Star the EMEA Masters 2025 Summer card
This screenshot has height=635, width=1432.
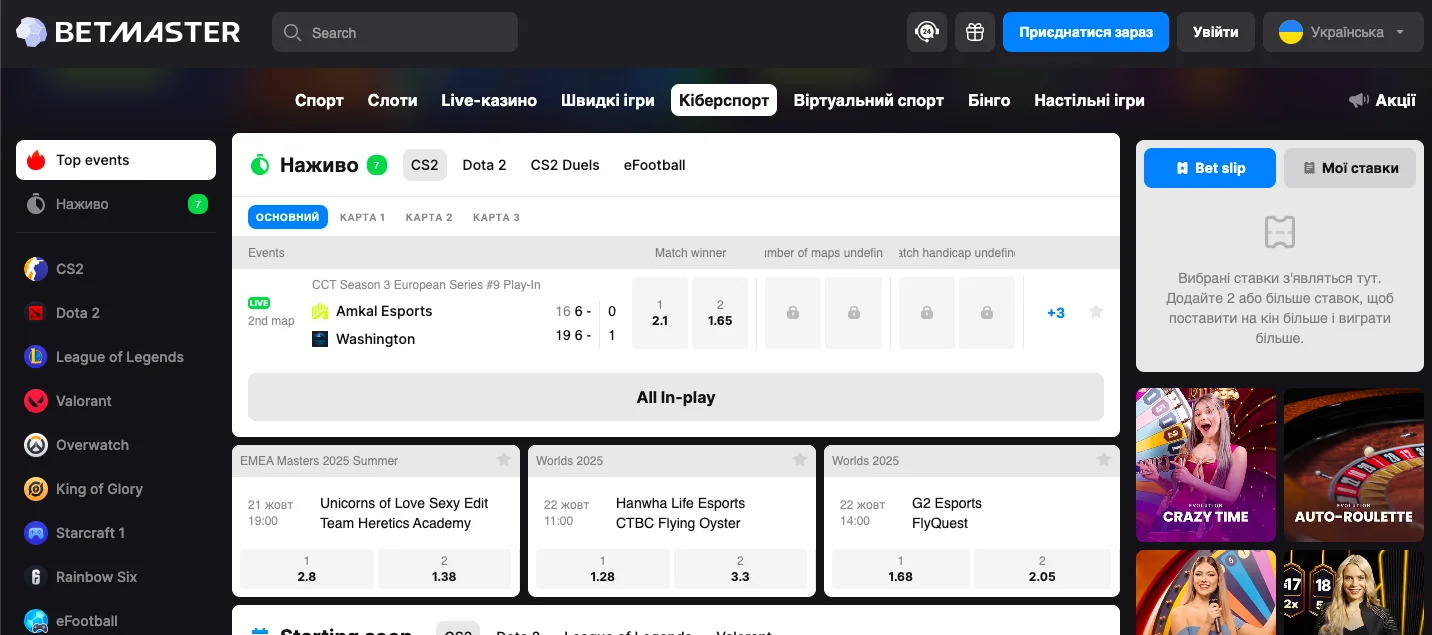tap(504, 460)
